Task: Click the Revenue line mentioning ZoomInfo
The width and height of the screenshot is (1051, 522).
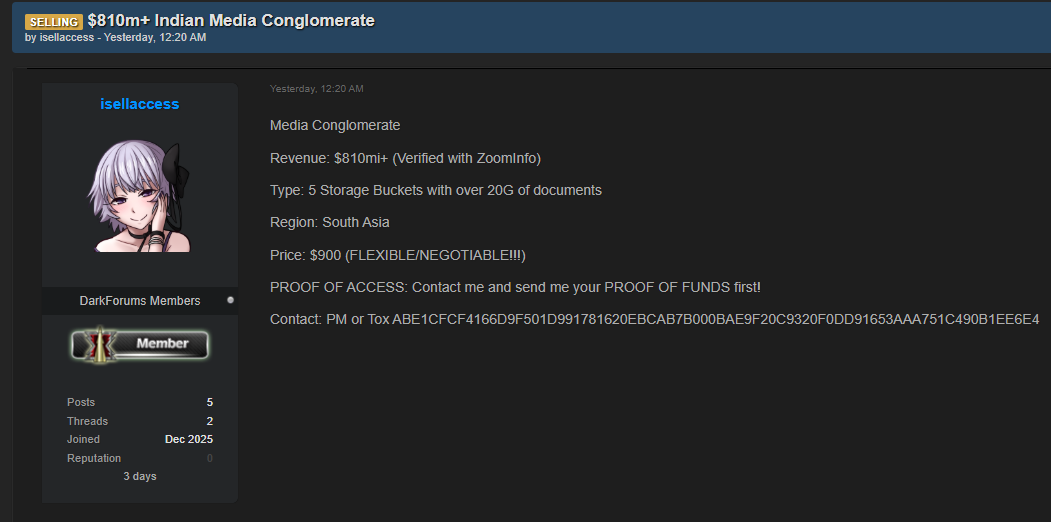Action: coord(405,158)
